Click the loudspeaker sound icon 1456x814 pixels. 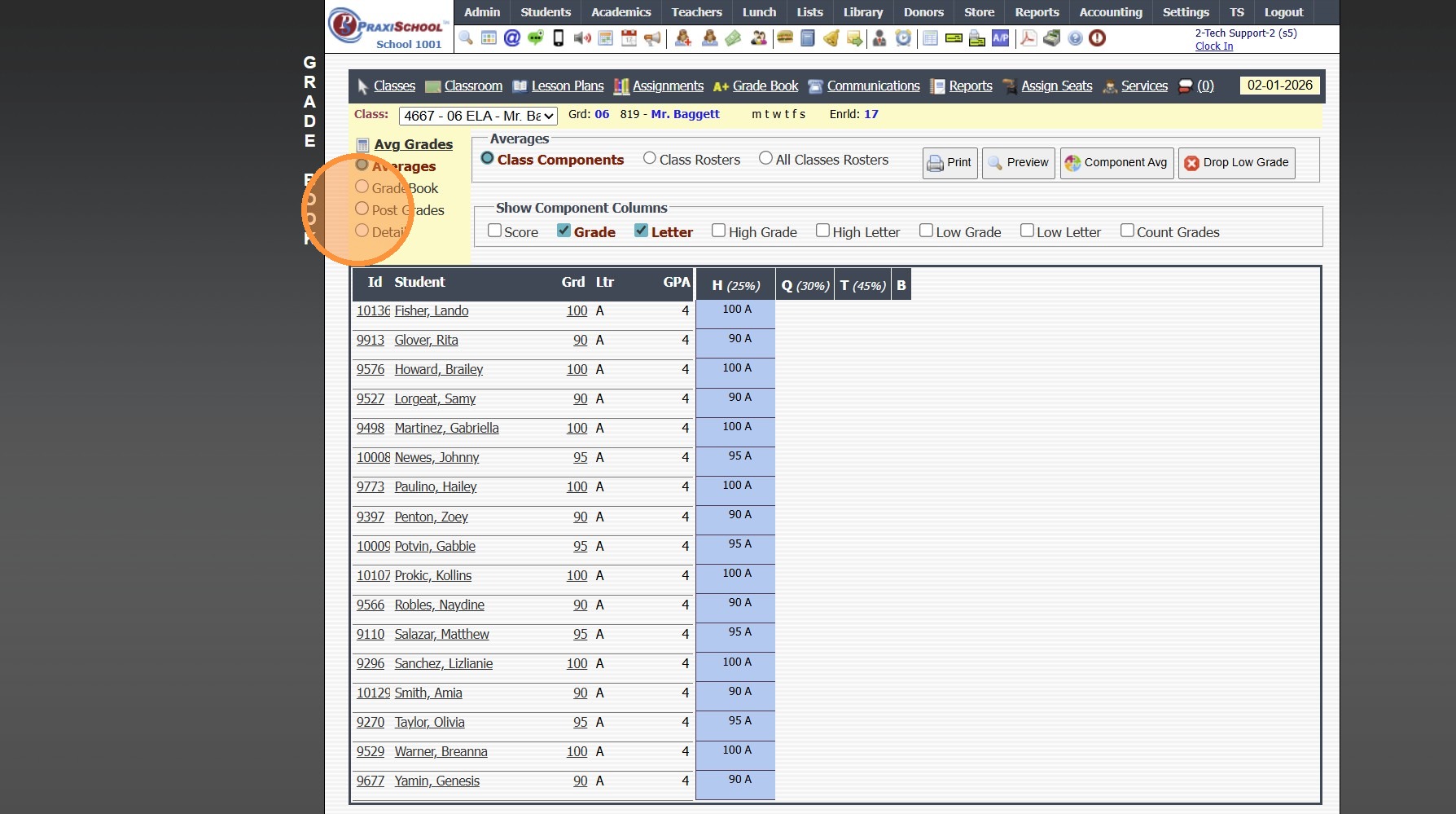coord(582,38)
